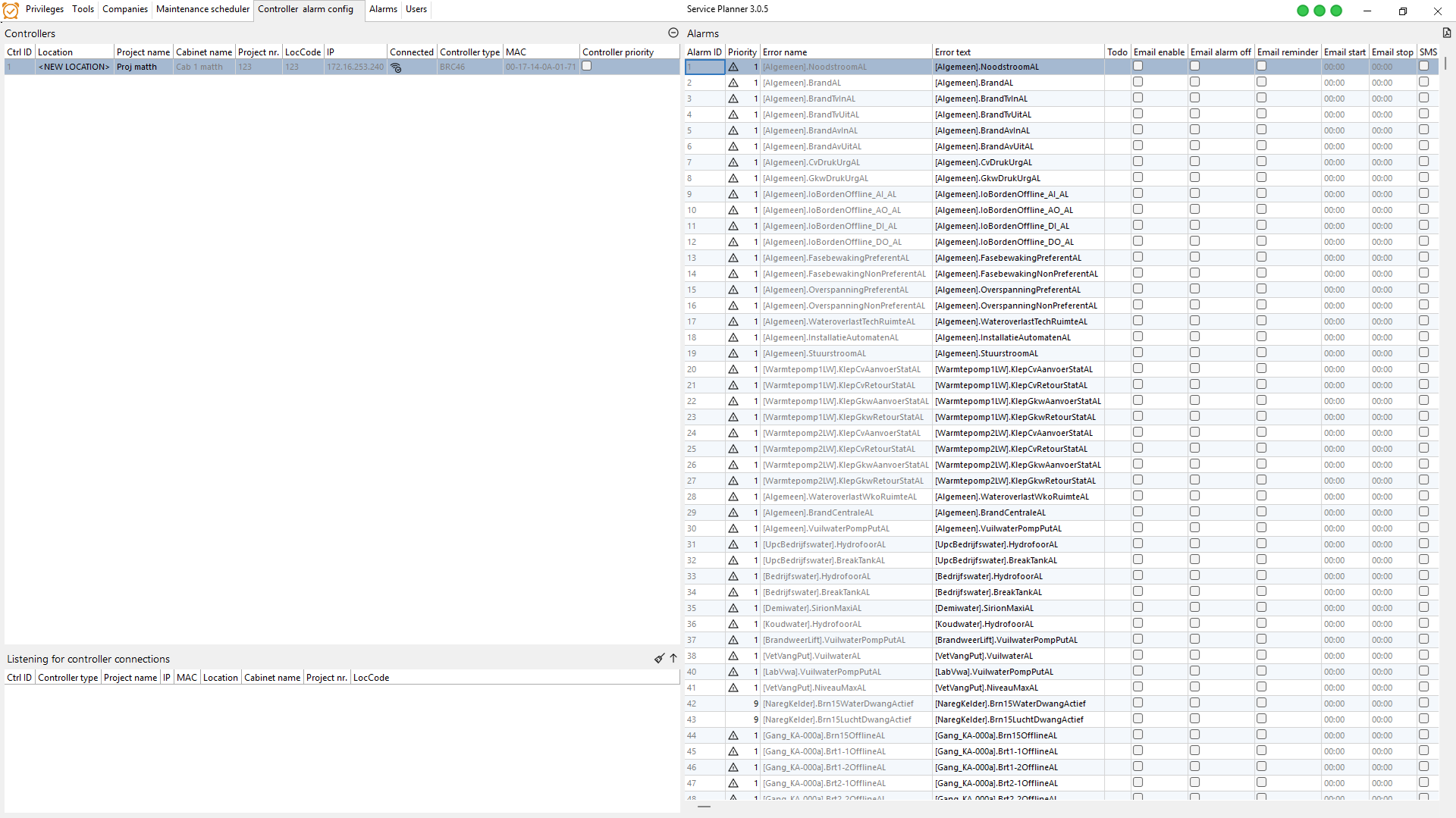Select error text [Gang_KA-000a].Brt1-2OfflineAL
This screenshot has height=818, width=1456.
(x=996, y=767)
